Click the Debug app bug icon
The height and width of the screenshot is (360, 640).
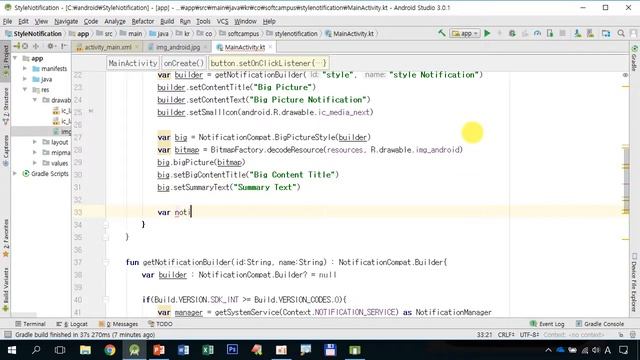pos(512,33)
